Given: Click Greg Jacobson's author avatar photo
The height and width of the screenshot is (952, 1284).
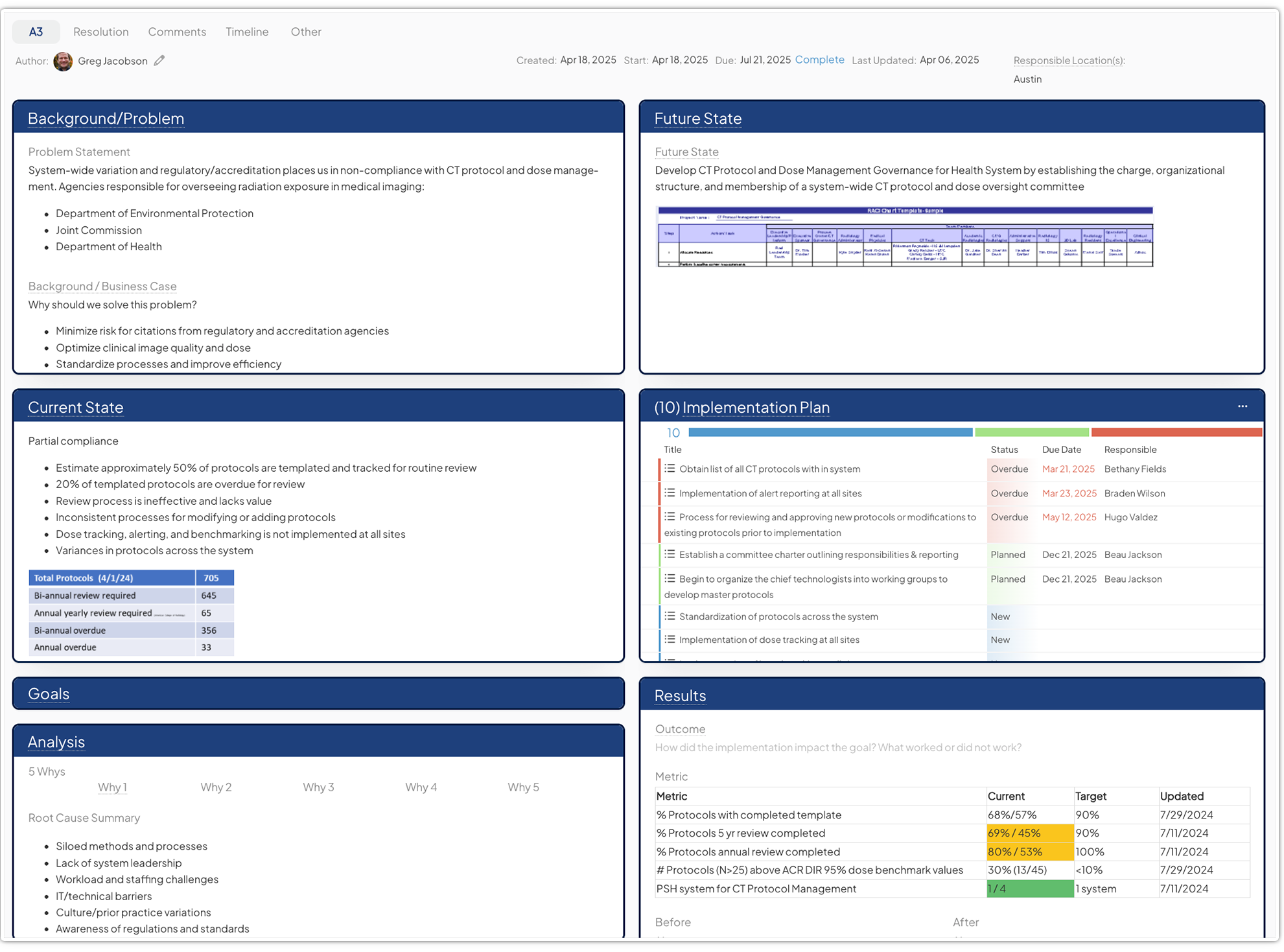Looking at the screenshot, I should click(x=63, y=61).
